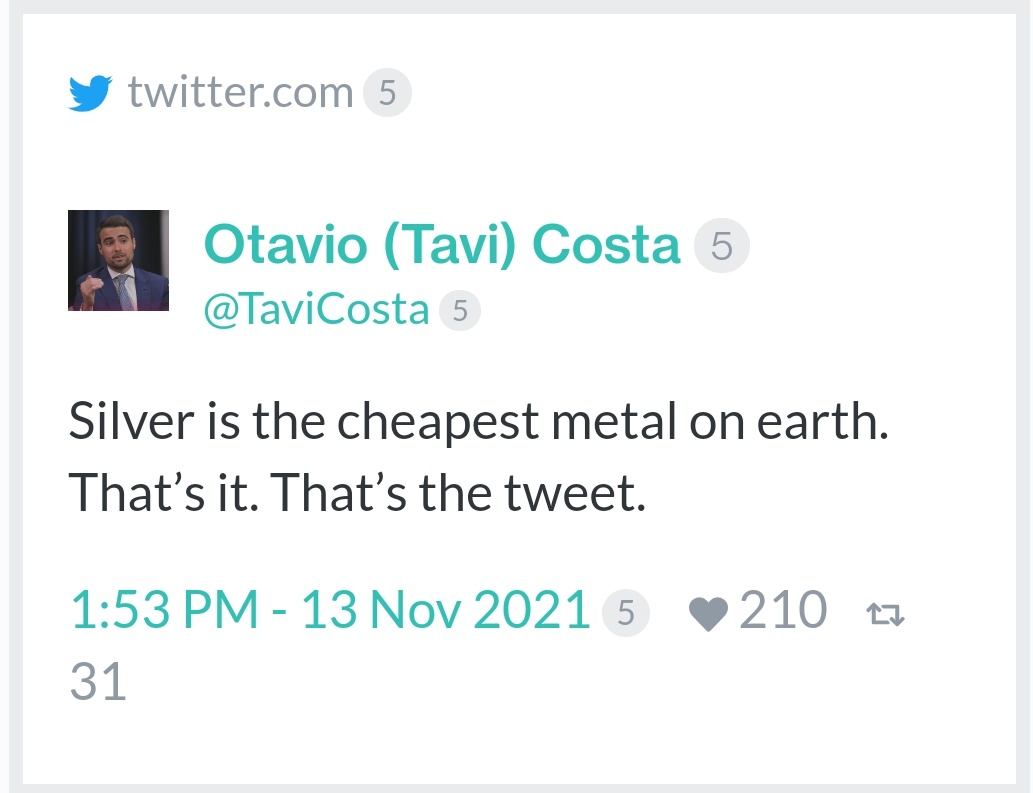Image resolution: width=1033 pixels, height=793 pixels.
Task: Click the 31 retweets count
Action: [98, 682]
